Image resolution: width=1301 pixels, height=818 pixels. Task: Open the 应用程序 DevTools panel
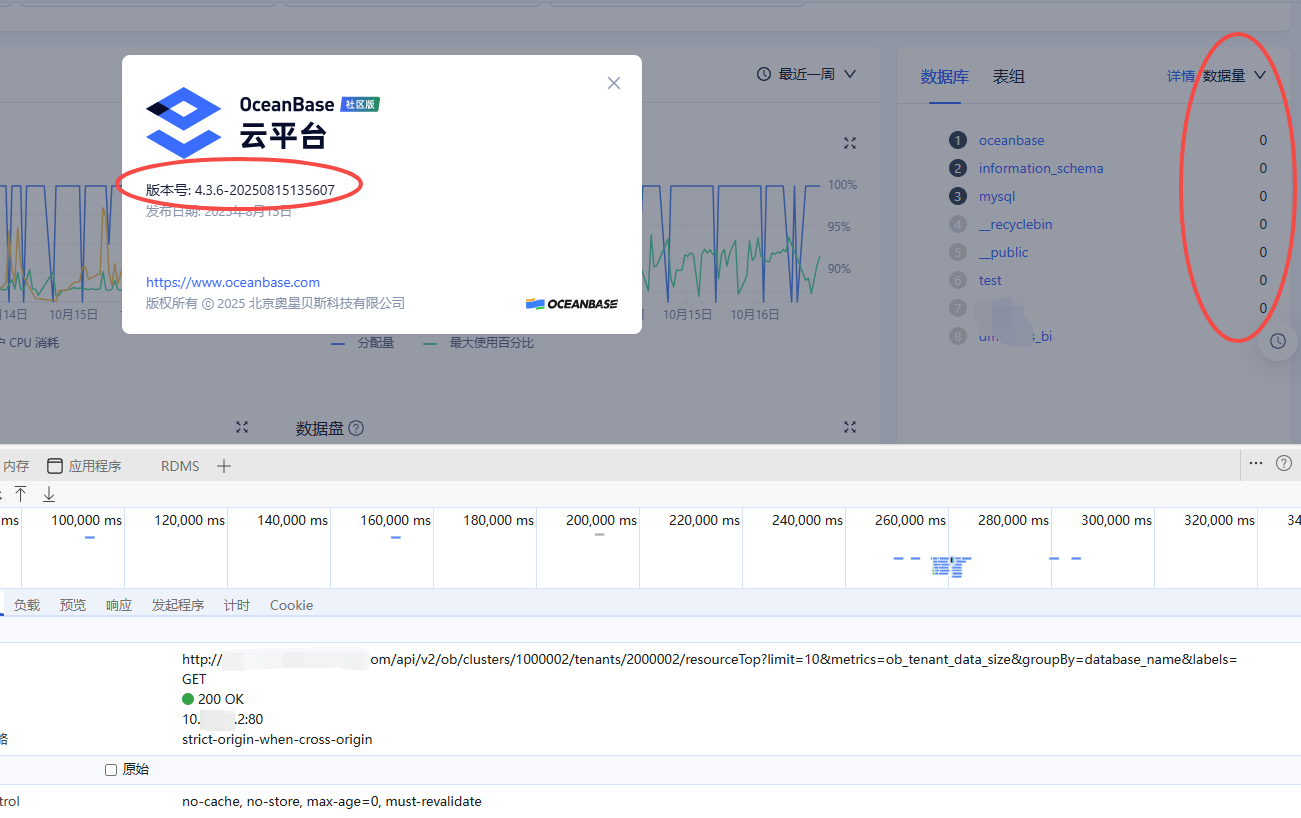click(84, 466)
